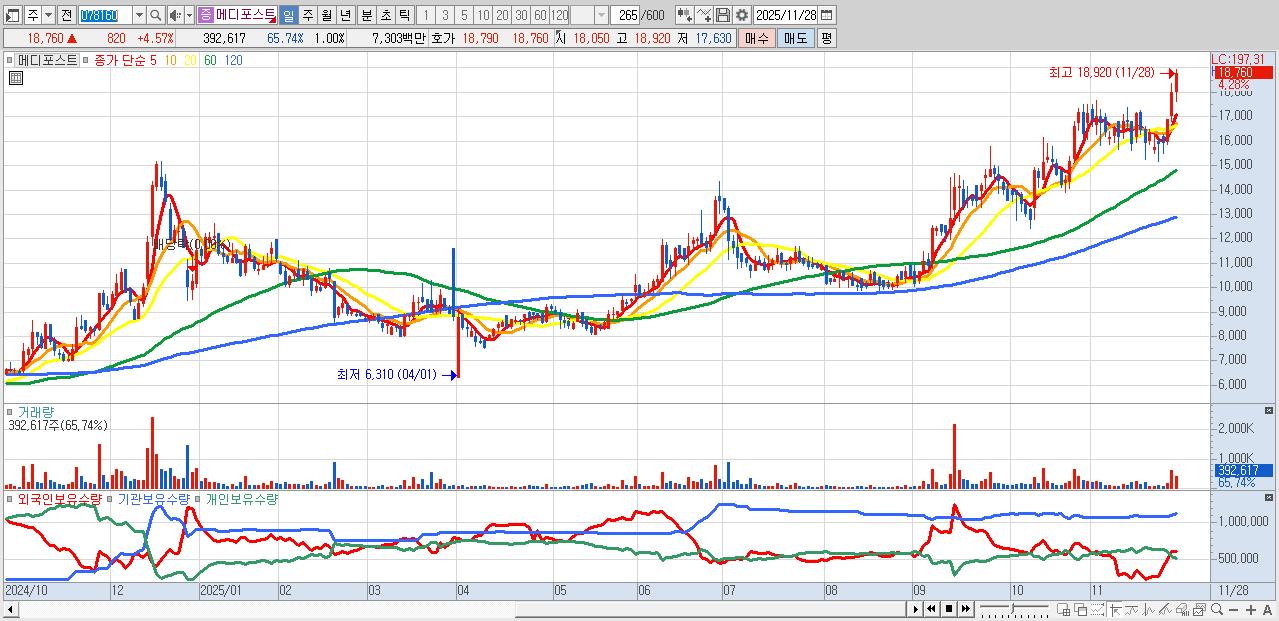The height and width of the screenshot is (621, 1279).
Task: Click the 증 메디포스트 stock name label
Action: [x=236, y=15]
